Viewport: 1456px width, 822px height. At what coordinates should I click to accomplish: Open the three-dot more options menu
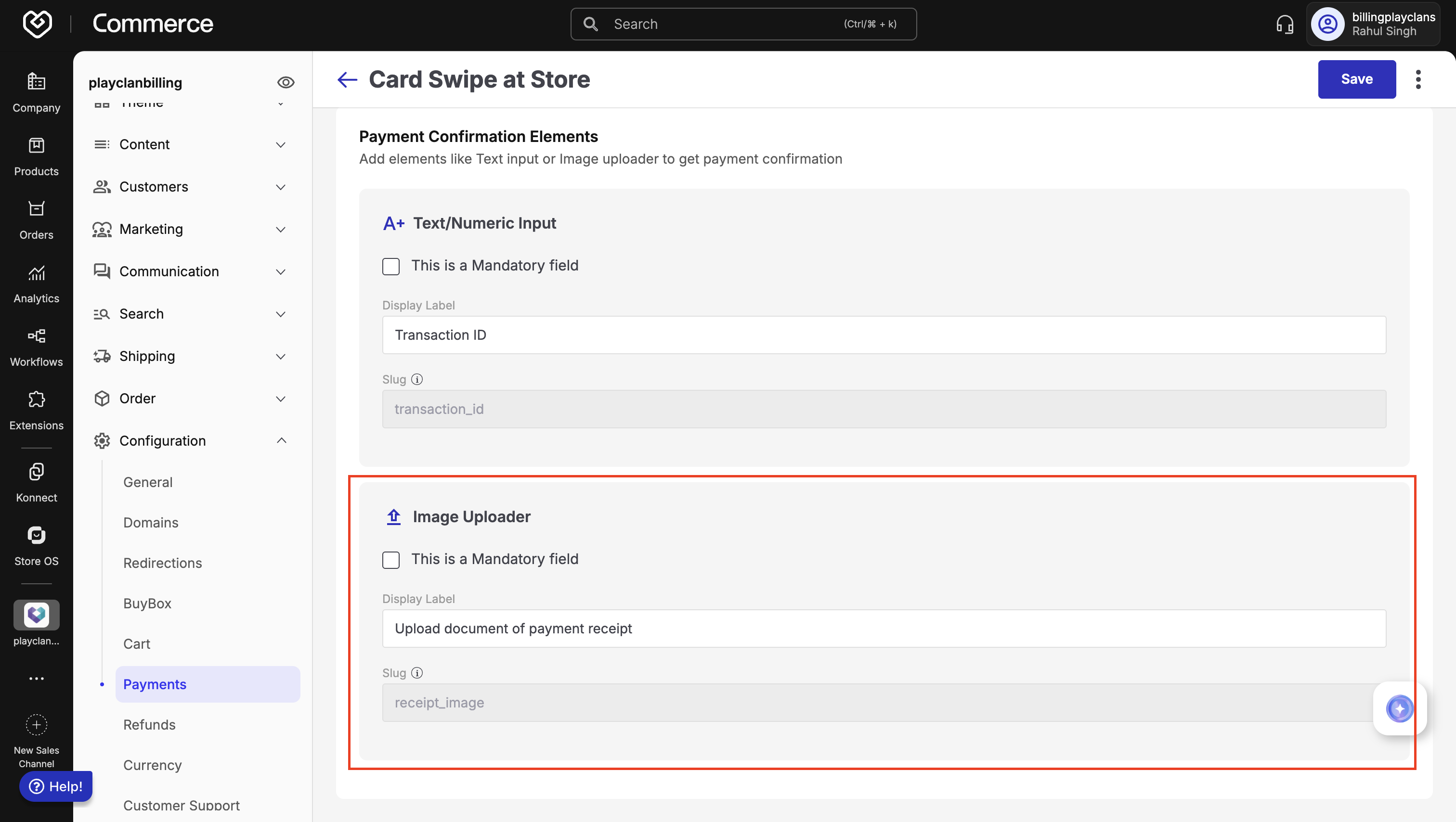point(1417,80)
